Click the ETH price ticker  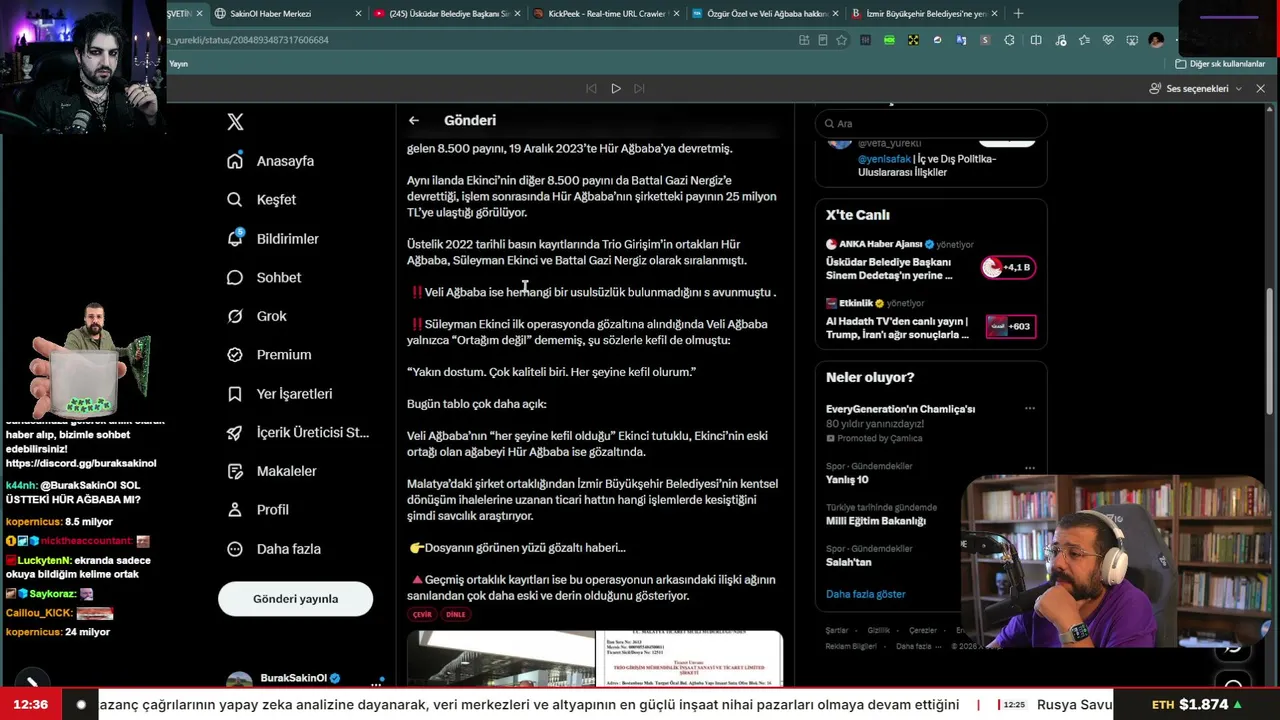tap(1196, 704)
